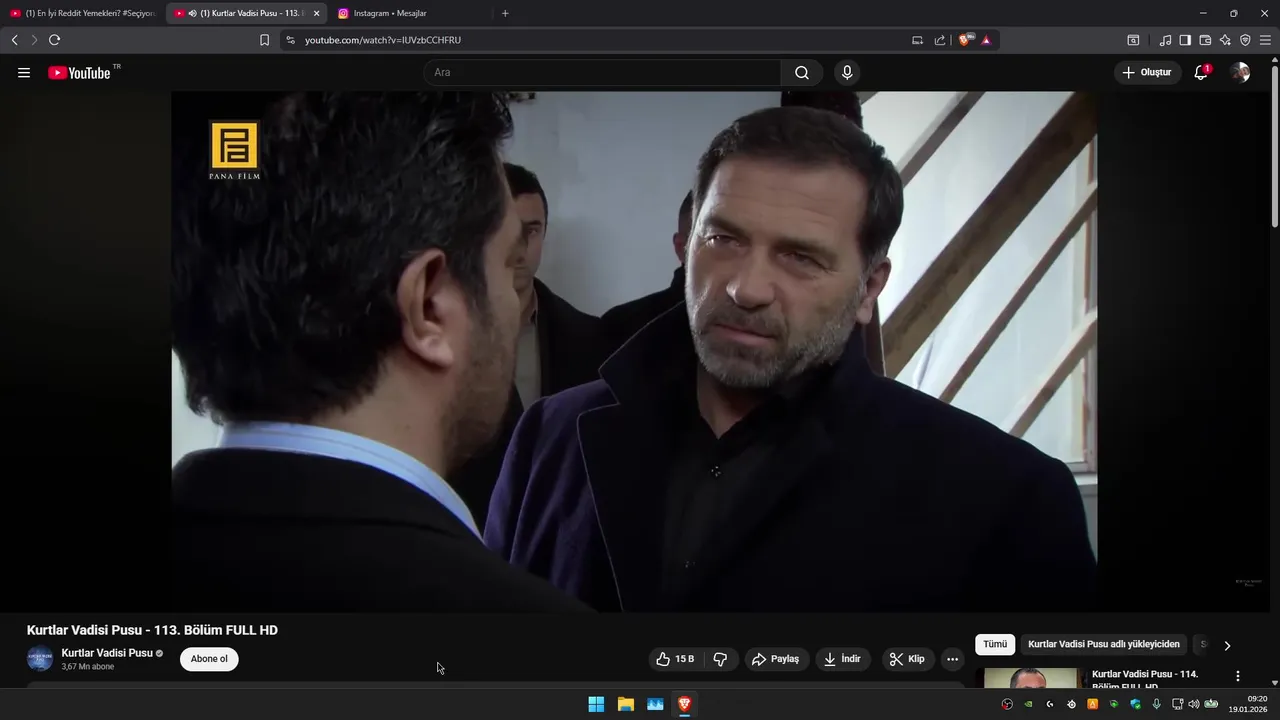Click the video title Kurtlar Vadisi Pusu - 113. Bölüm
Image resolution: width=1280 pixels, height=720 pixels.
click(152, 630)
